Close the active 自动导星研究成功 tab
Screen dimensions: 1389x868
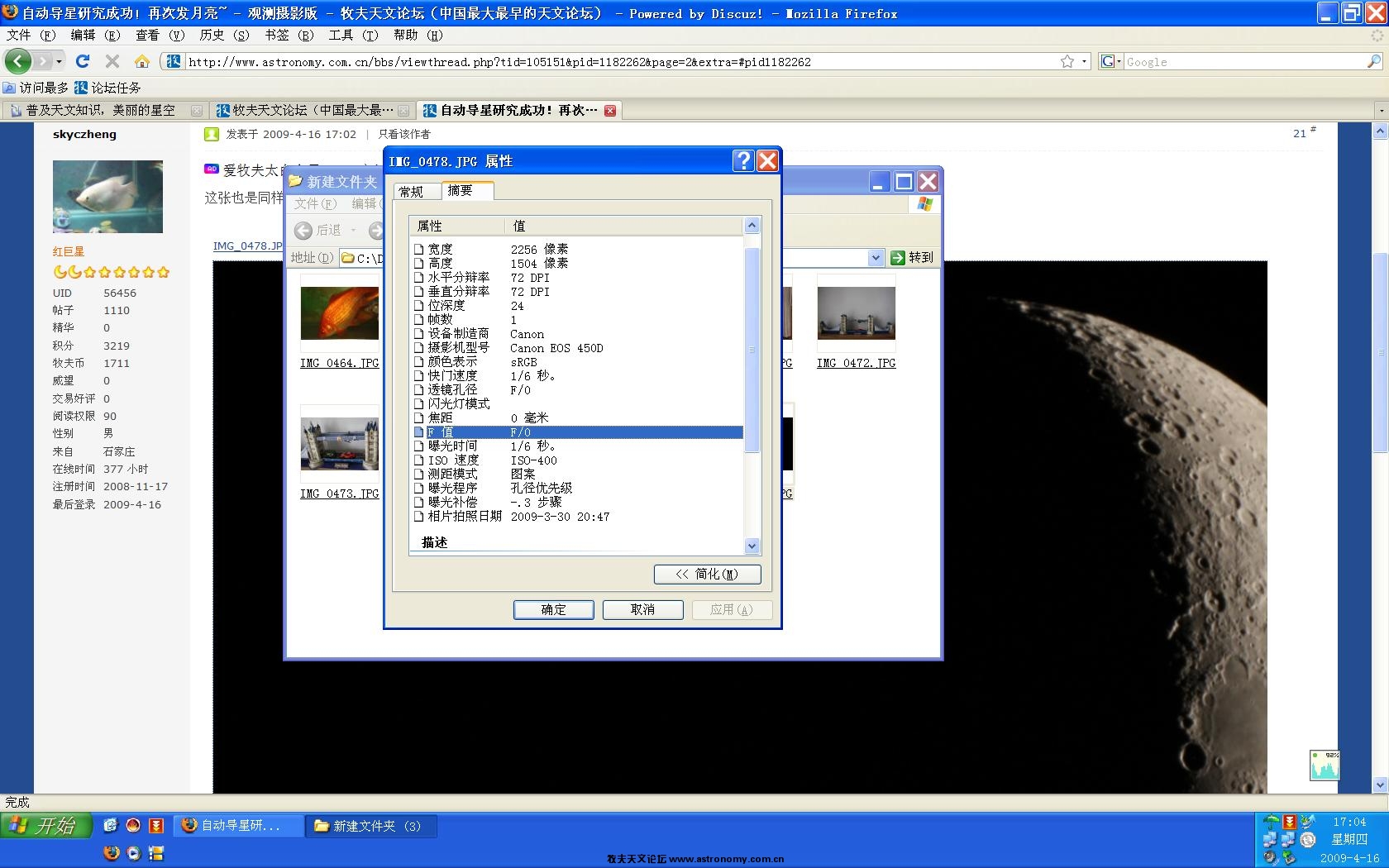(x=610, y=111)
